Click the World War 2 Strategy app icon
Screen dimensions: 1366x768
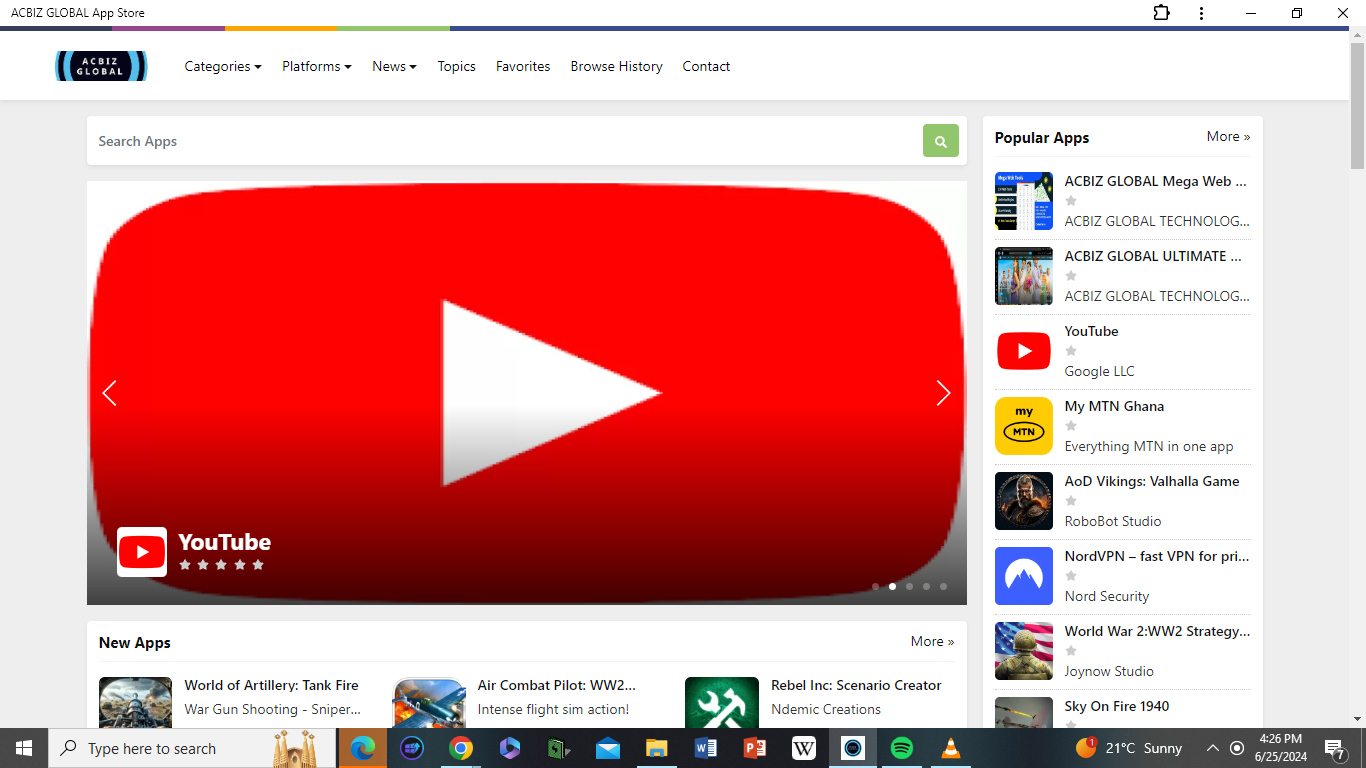click(1024, 651)
